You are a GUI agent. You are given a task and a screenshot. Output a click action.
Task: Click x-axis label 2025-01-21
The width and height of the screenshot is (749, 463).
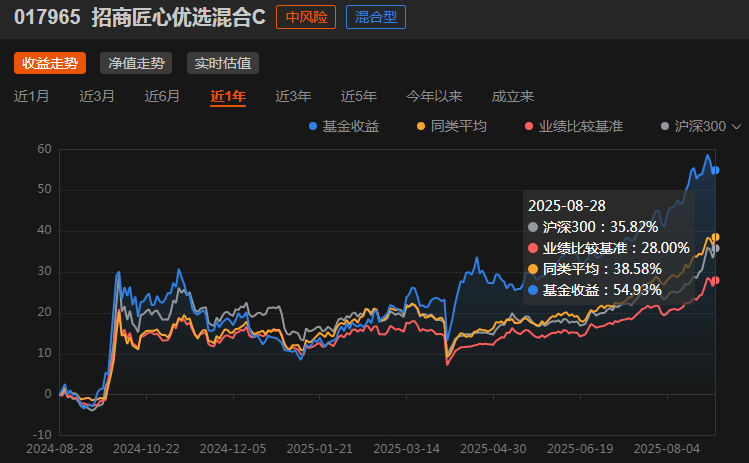(x=320, y=449)
